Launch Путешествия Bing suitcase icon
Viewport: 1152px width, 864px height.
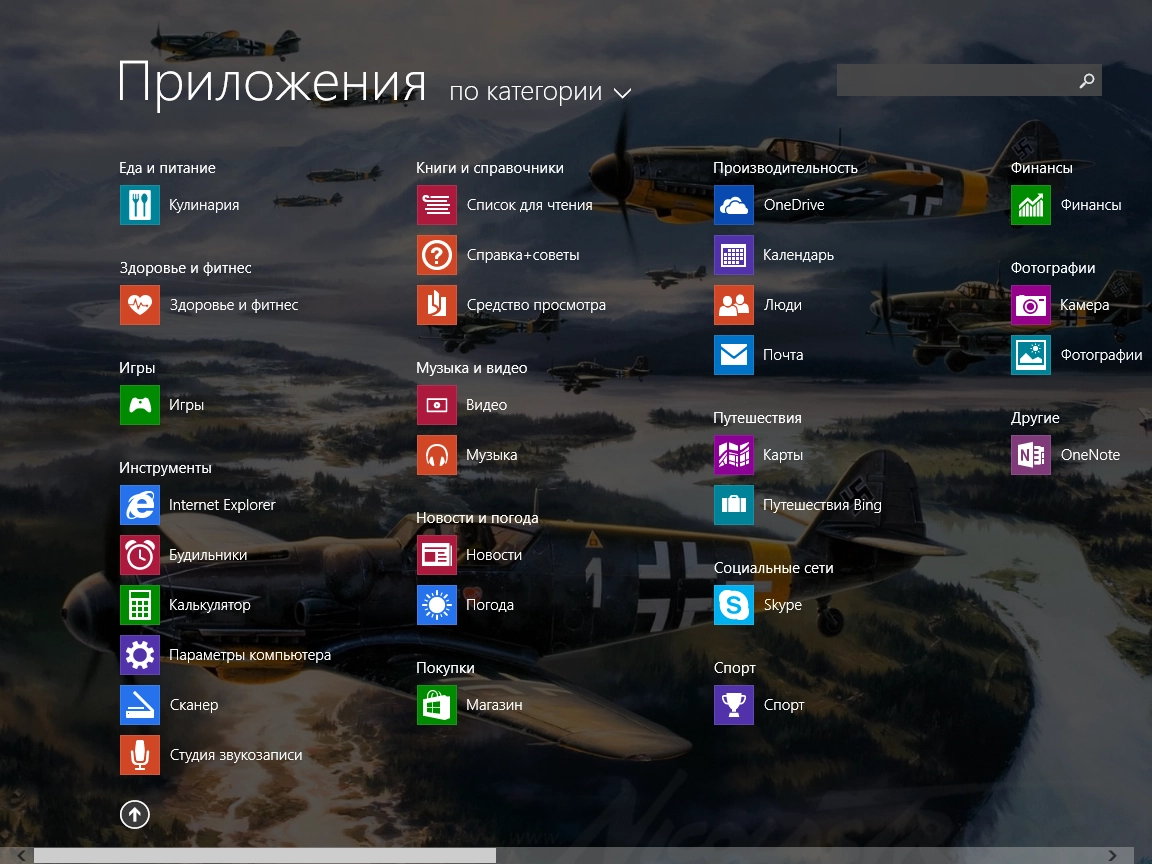coord(734,505)
